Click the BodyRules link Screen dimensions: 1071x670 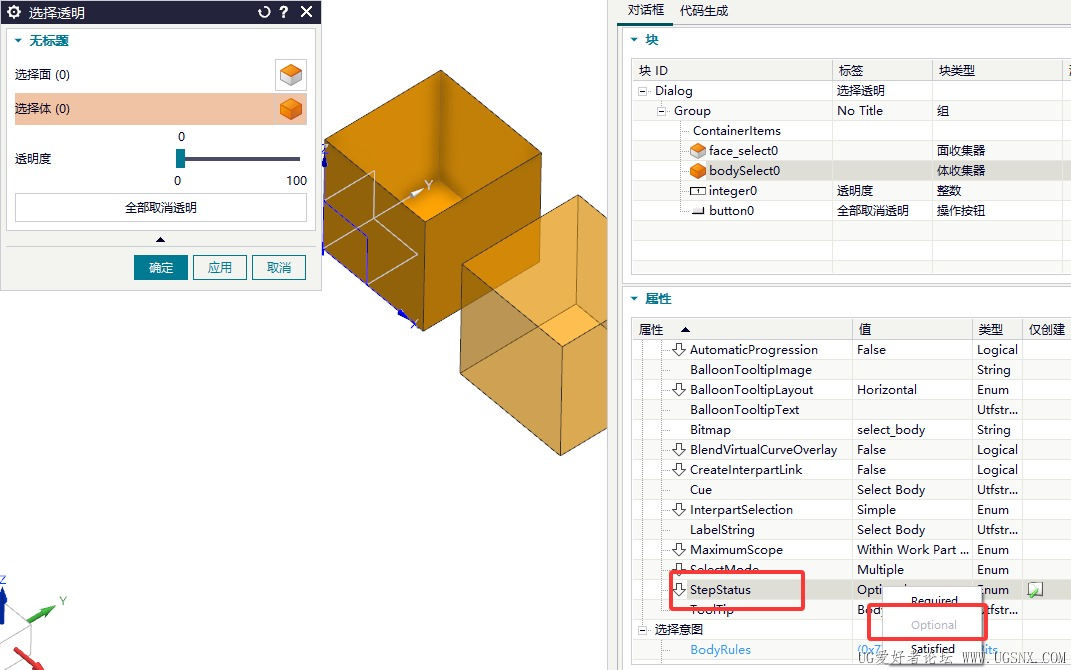[720, 650]
